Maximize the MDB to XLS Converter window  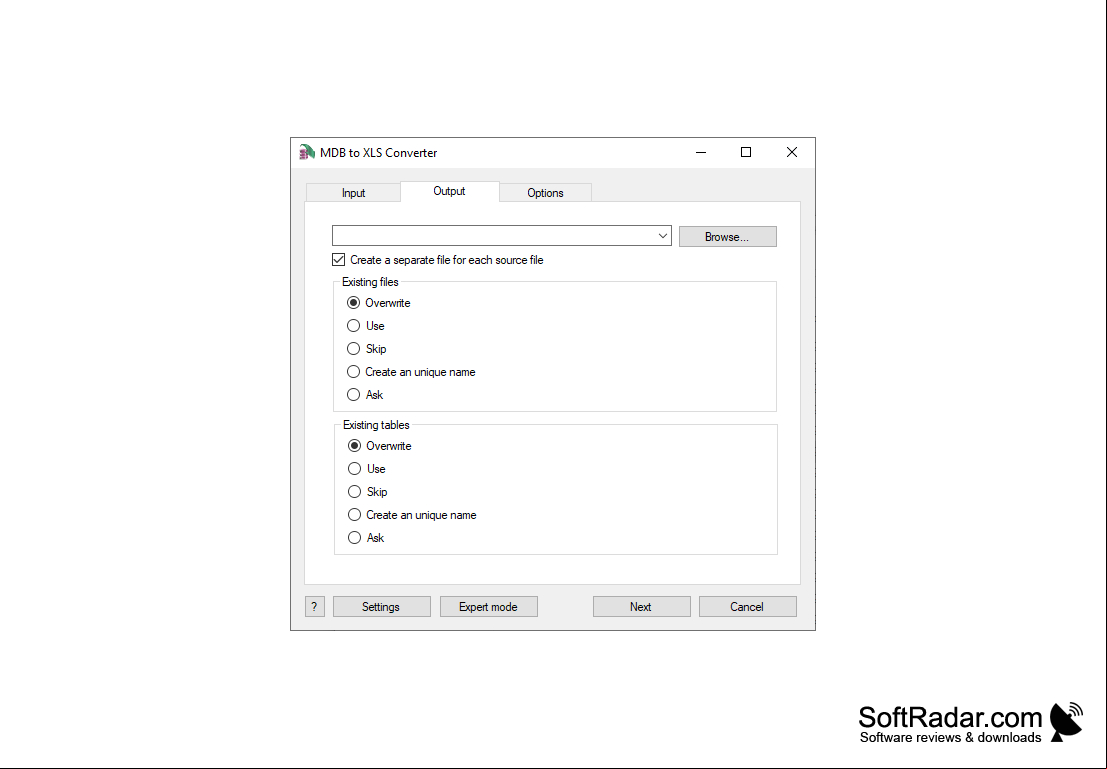[746, 153]
